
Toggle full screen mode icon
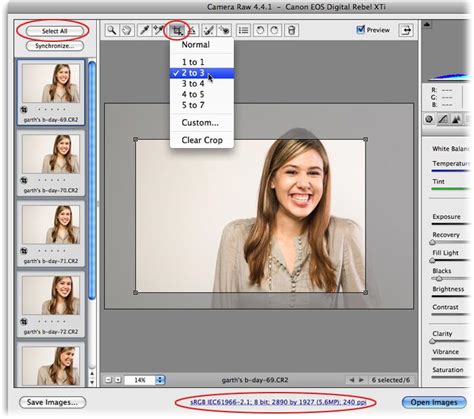pos(406,30)
